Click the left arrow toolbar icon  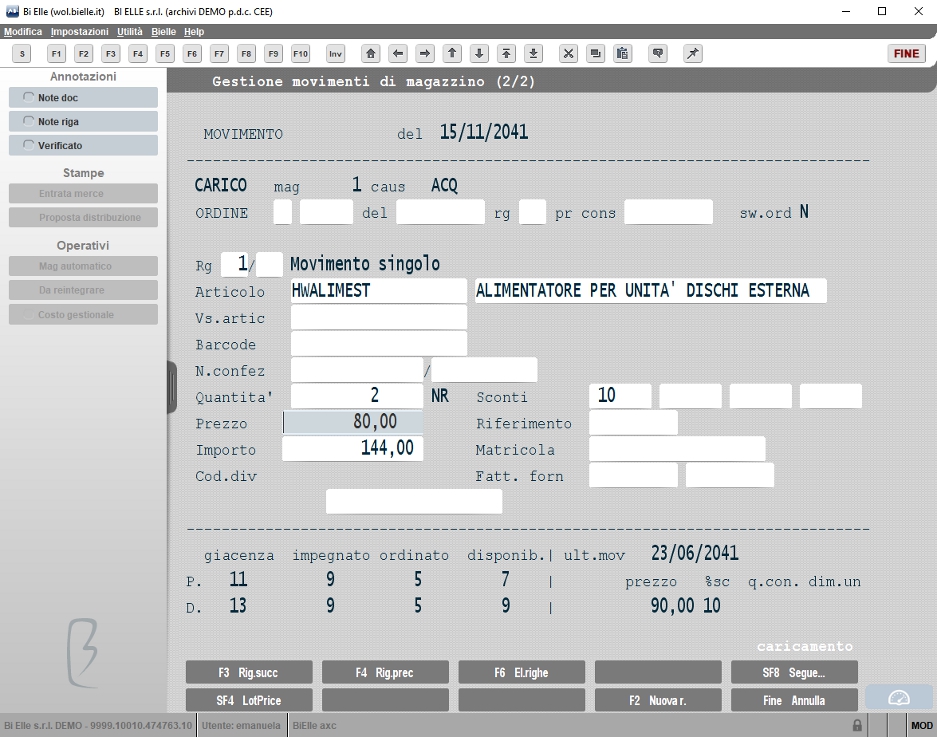398,54
